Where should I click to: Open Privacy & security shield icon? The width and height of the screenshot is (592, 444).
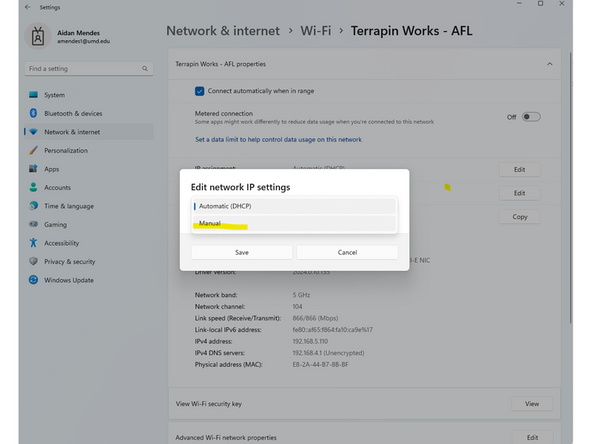pyautogui.click(x=33, y=261)
